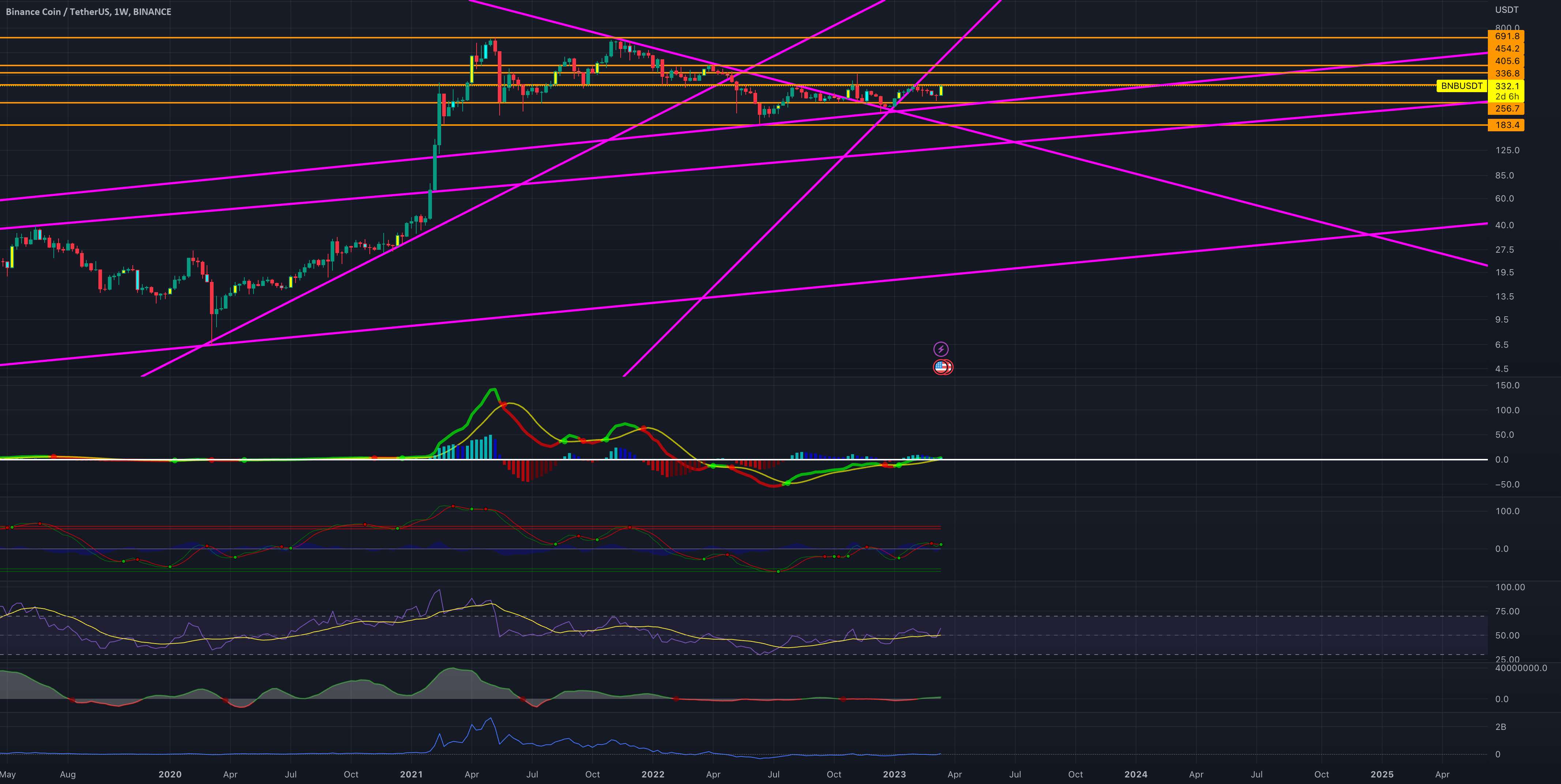Click the 2d 6h countdown label
1561x784 pixels.
pyautogui.click(x=1507, y=96)
